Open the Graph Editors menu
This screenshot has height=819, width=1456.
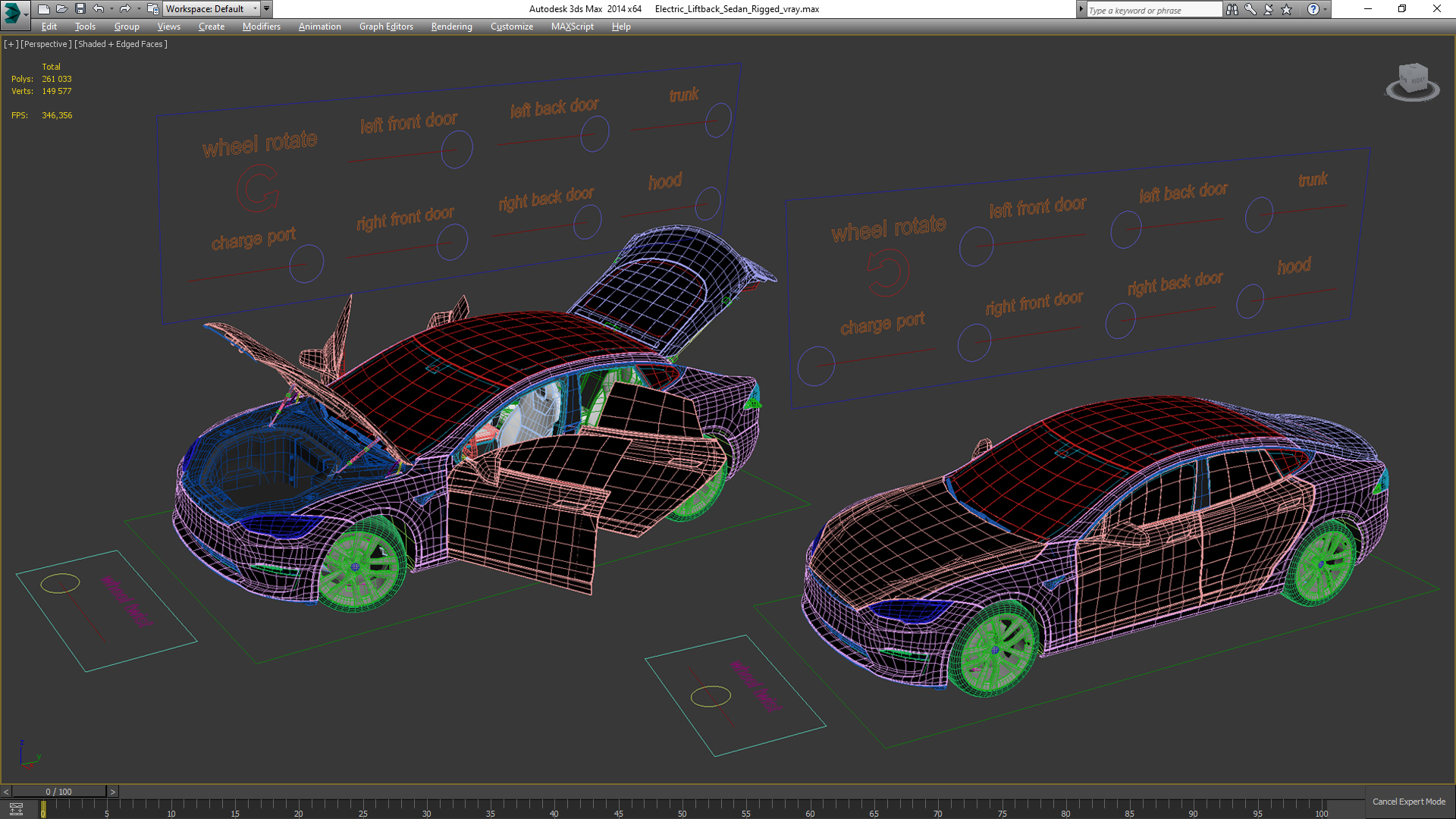pos(386,27)
